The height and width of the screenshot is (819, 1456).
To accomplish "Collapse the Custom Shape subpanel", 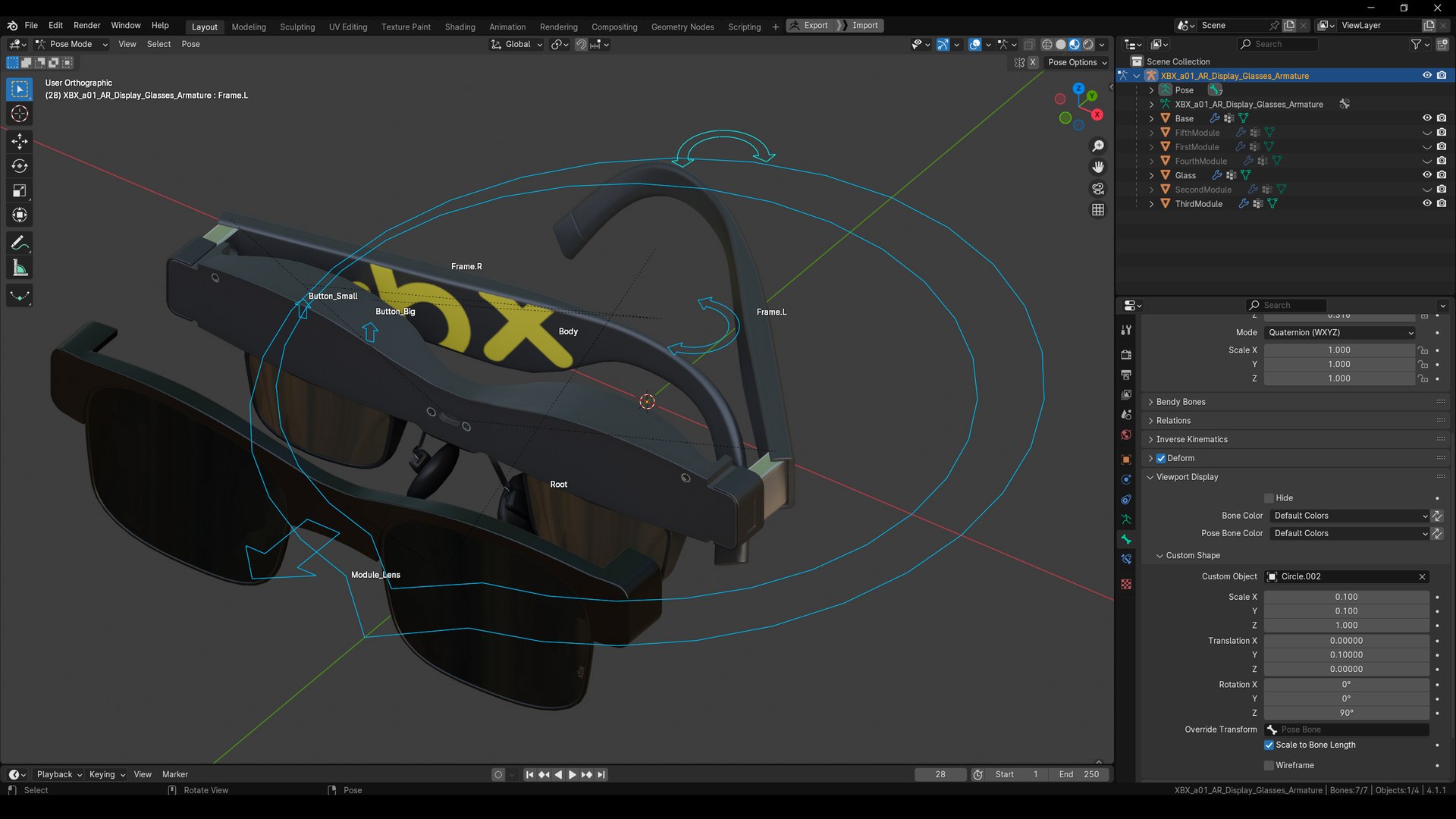I will point(1192,556).
